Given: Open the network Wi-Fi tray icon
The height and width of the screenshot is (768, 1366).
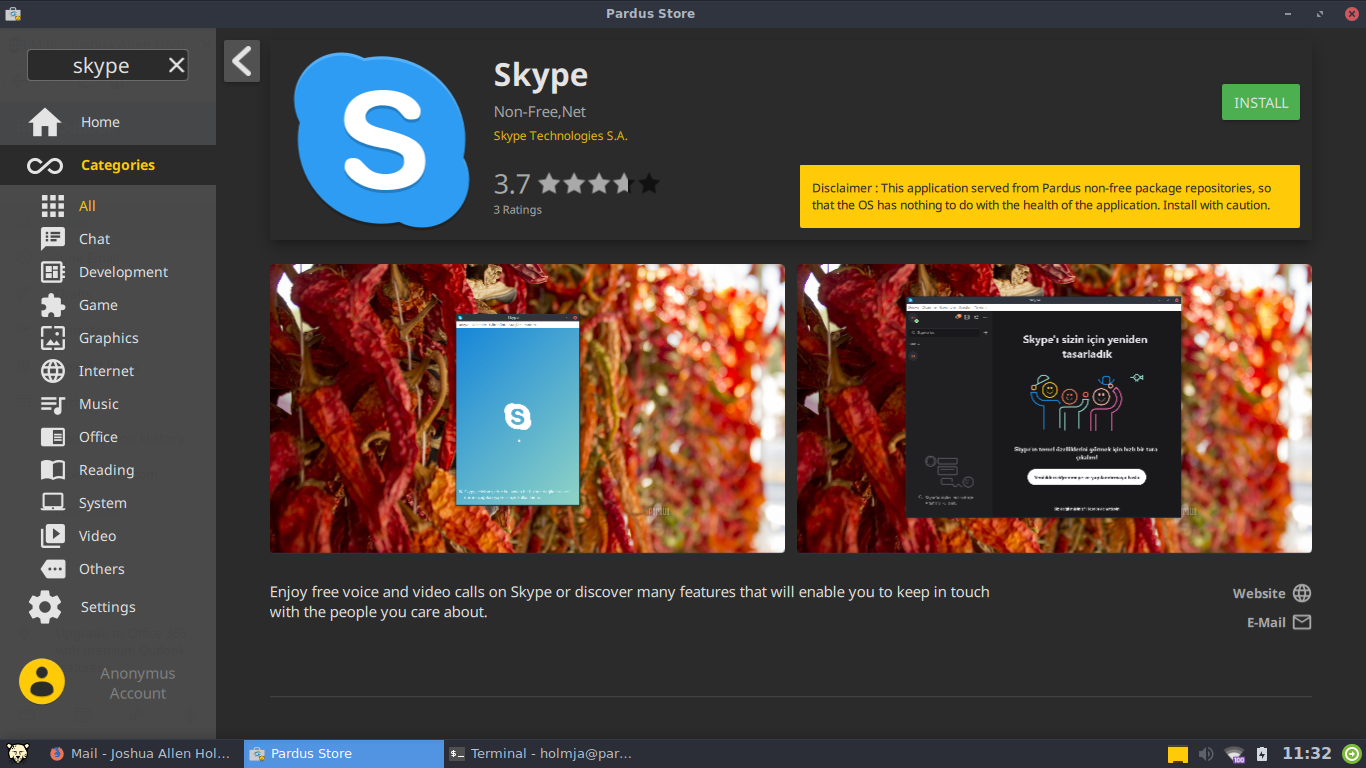Looking at the screenshot, I should point(1235,754).
